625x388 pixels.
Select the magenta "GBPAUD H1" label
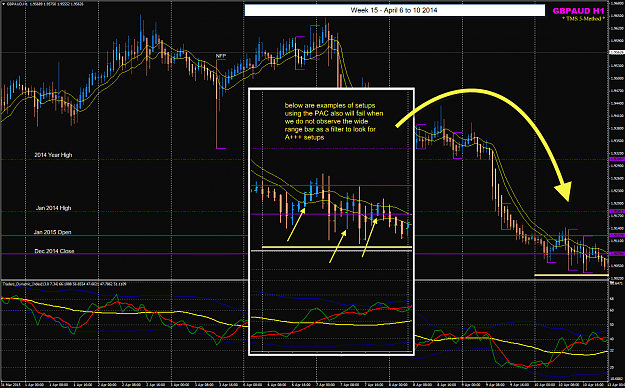coord(578,11)
